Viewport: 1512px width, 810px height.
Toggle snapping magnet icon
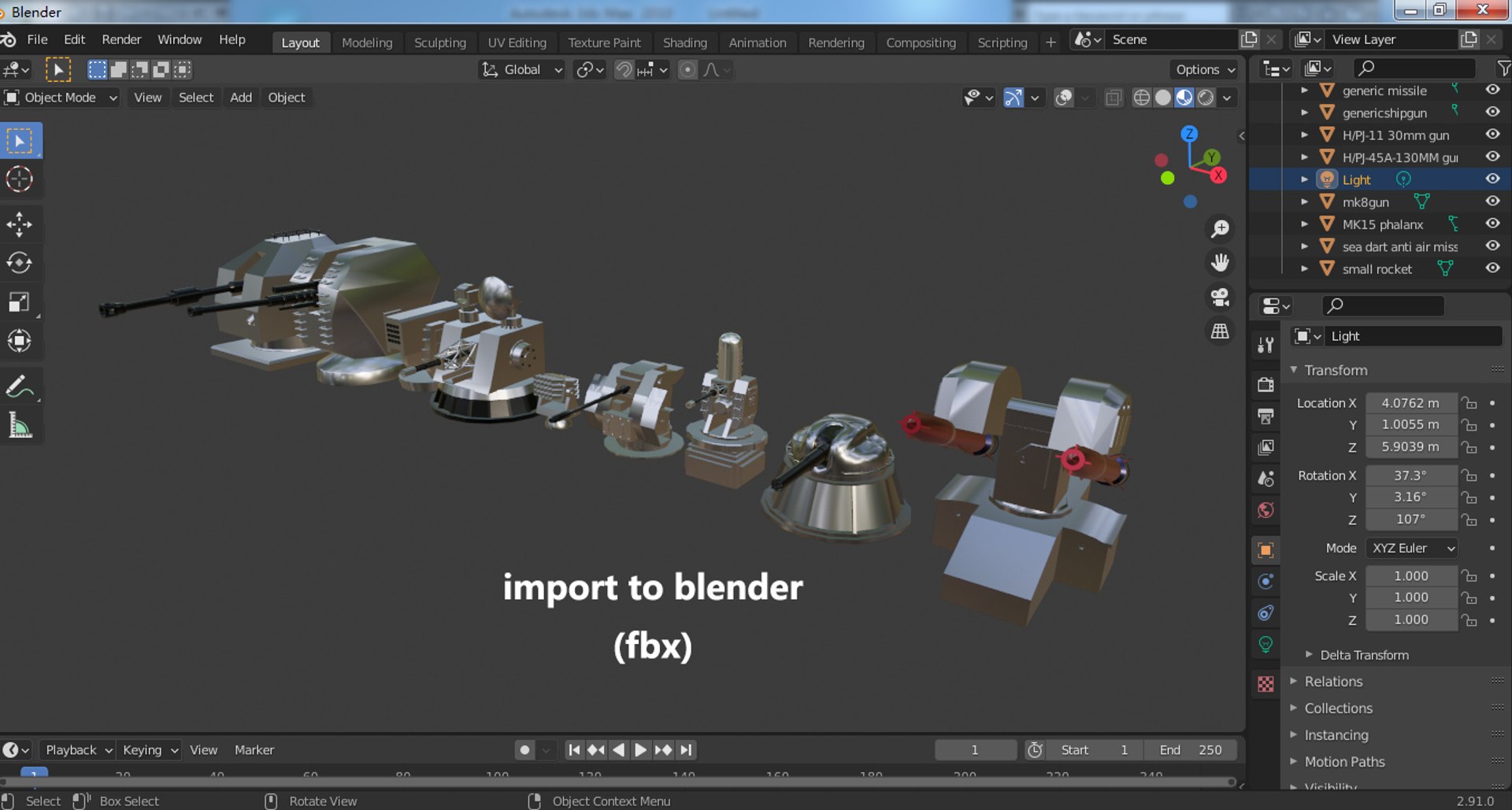pyautogui.click(x=624, y=69)
